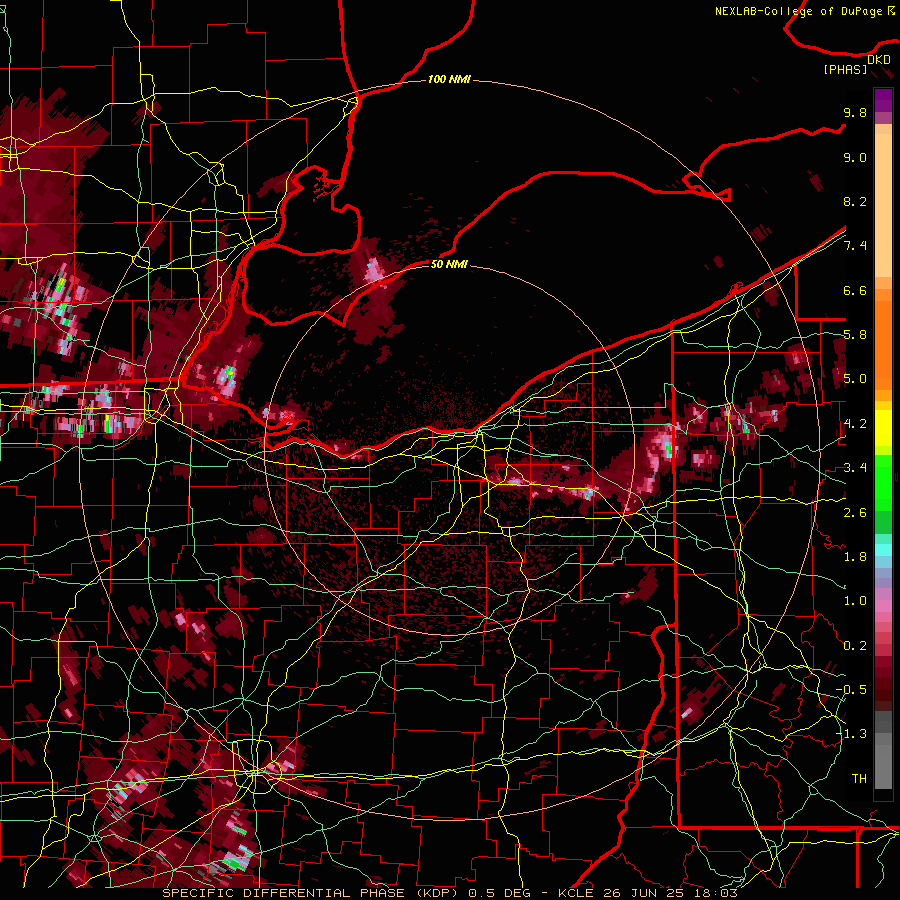Click the [PHAS] legend header
The height and width of the screenshot is (900, 900).
point(845,70)
